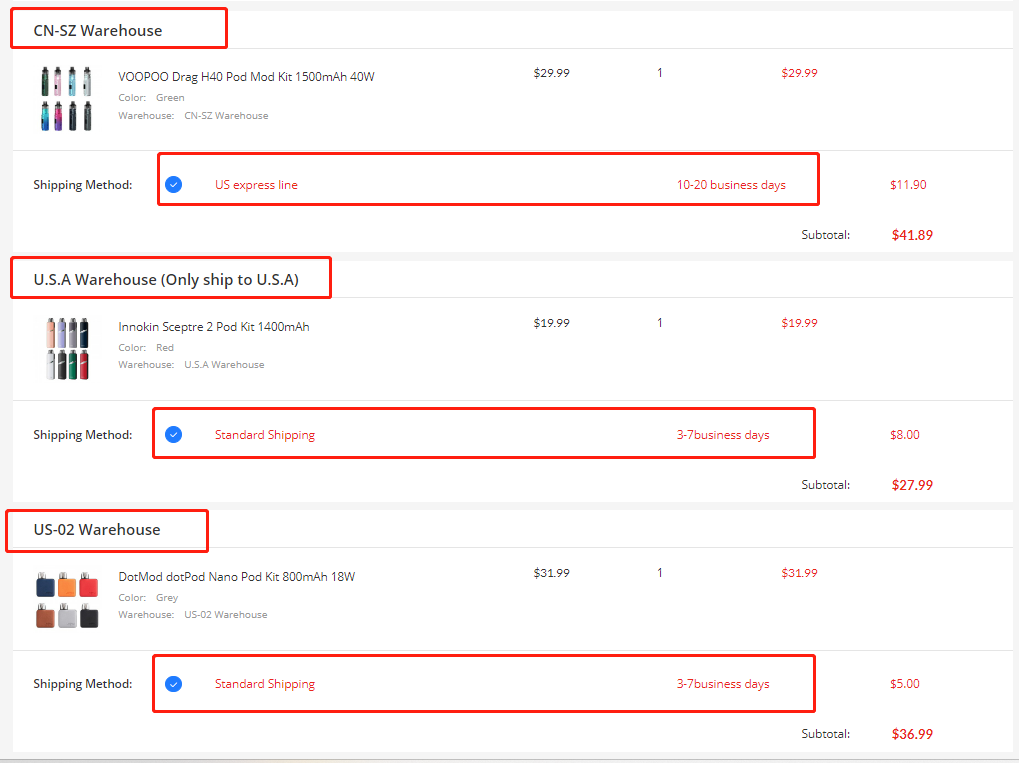The height and width of the screenshot is (763, 1019).
Task: Click the $8.00 shipping cost
Action: pyautogui.click(x=905, y=435)
